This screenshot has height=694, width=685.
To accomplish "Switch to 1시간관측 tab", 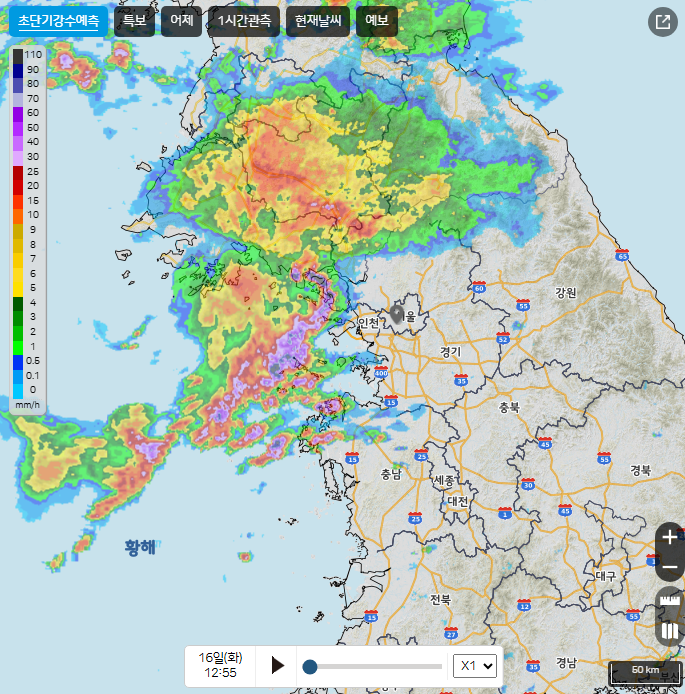I will tap(244, 21).
